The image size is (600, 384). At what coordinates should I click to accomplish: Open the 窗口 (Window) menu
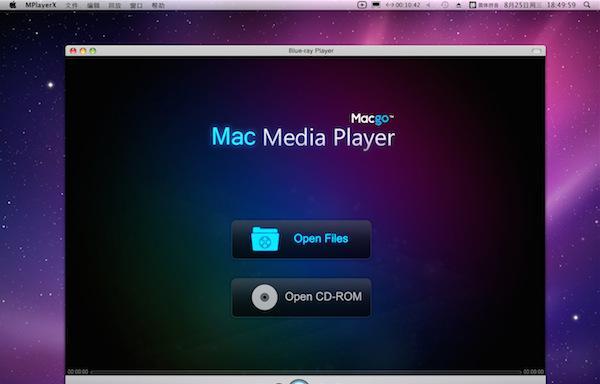[136, 5]
